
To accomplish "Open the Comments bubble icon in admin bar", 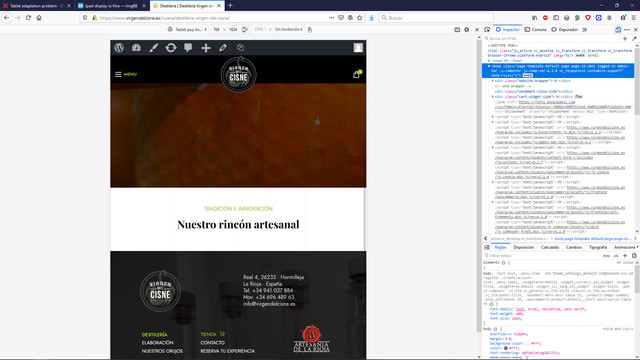I will [188, 48].
